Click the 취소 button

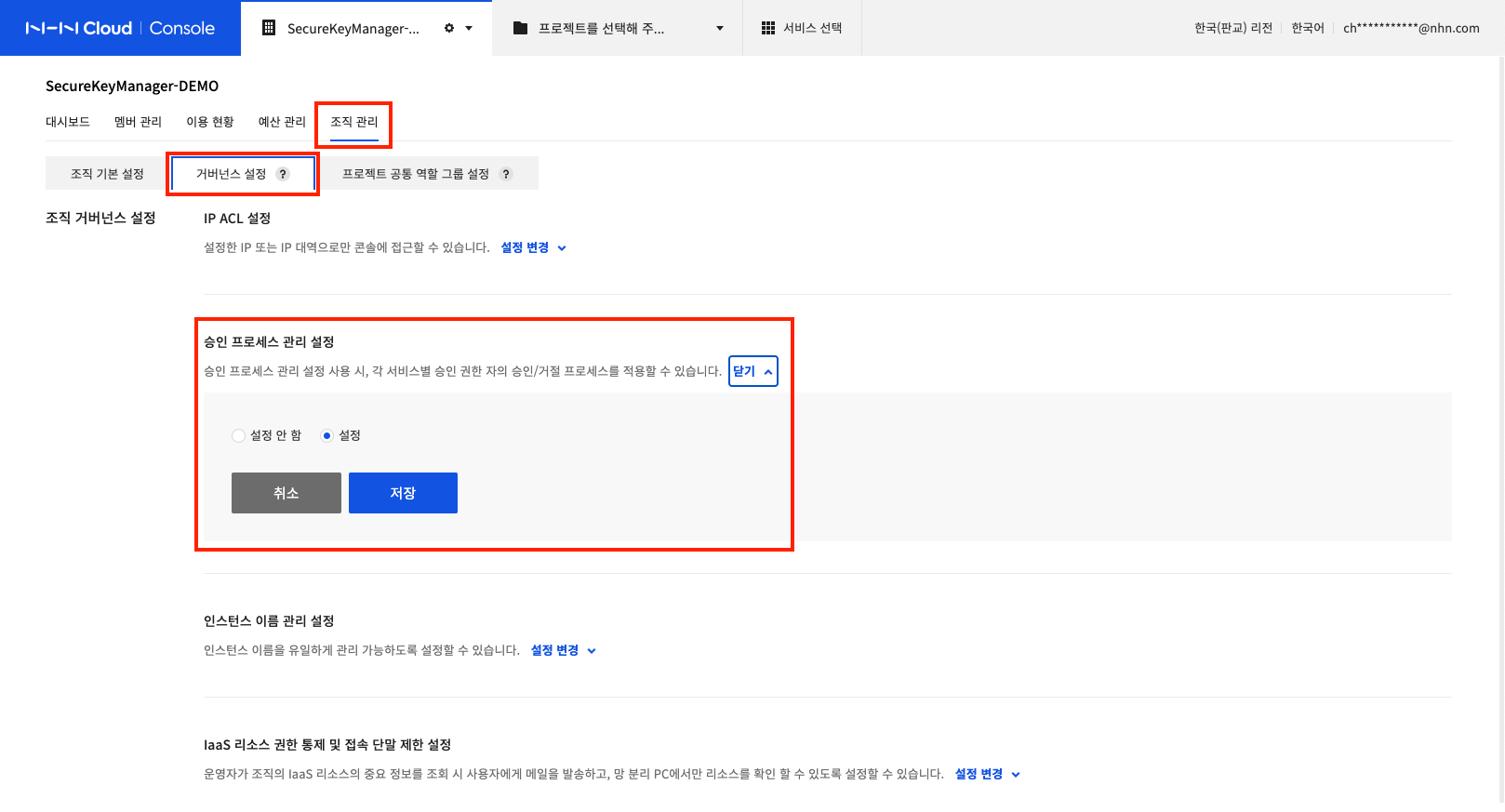(286, 493)
